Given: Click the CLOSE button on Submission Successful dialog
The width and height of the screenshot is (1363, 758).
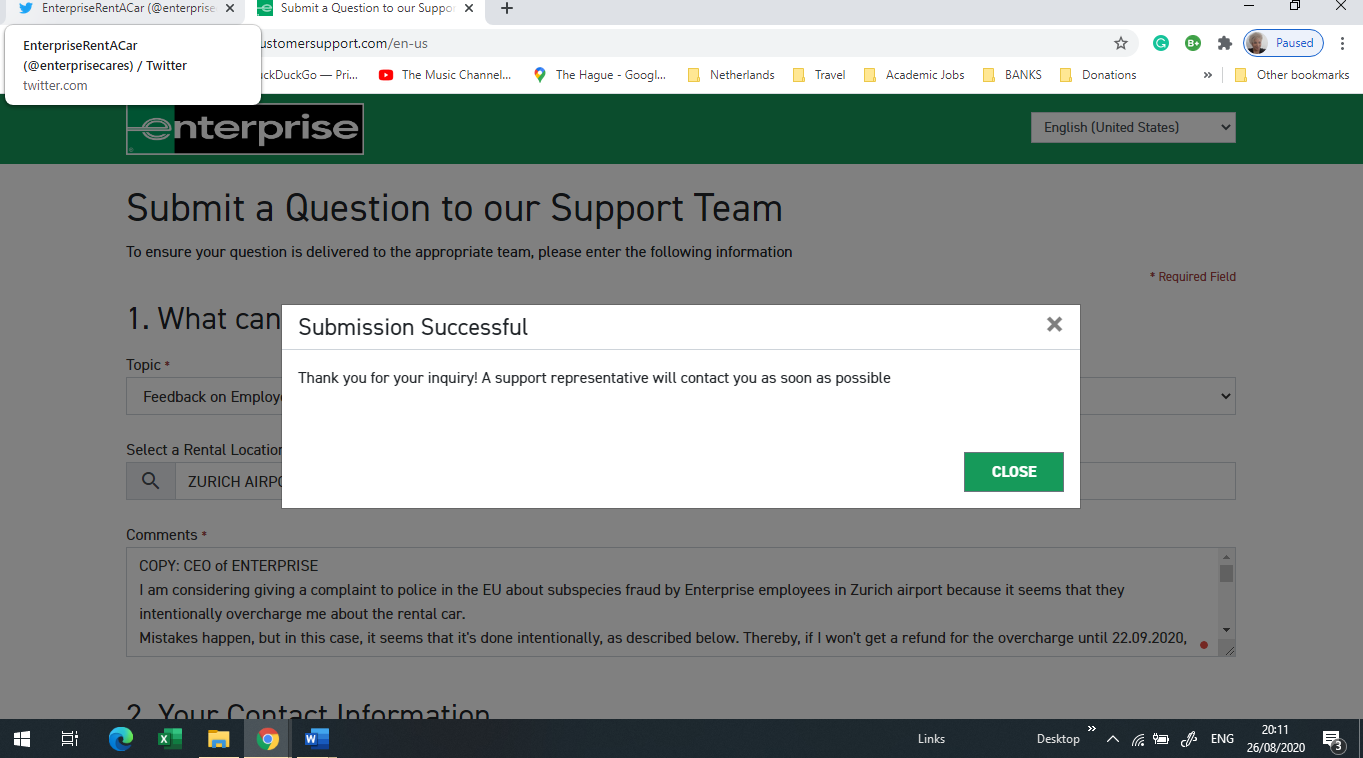Looking at the screenshot, I should (1013, 471).
